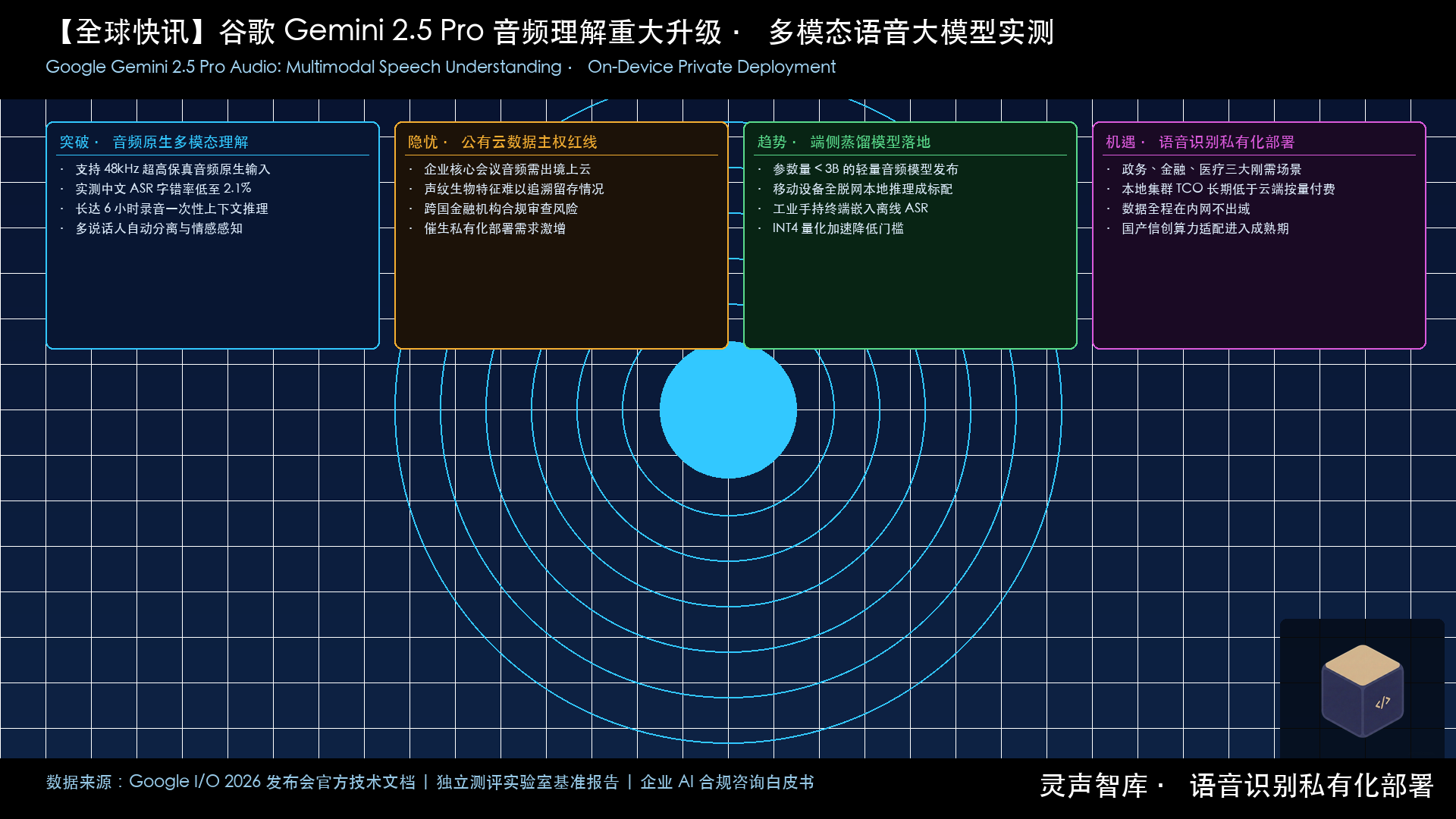Click the card heading '趋势 · 端侧蒸馏模型落地'
1456x819 pixels.
pyautogui.click(x=844, y=142)
